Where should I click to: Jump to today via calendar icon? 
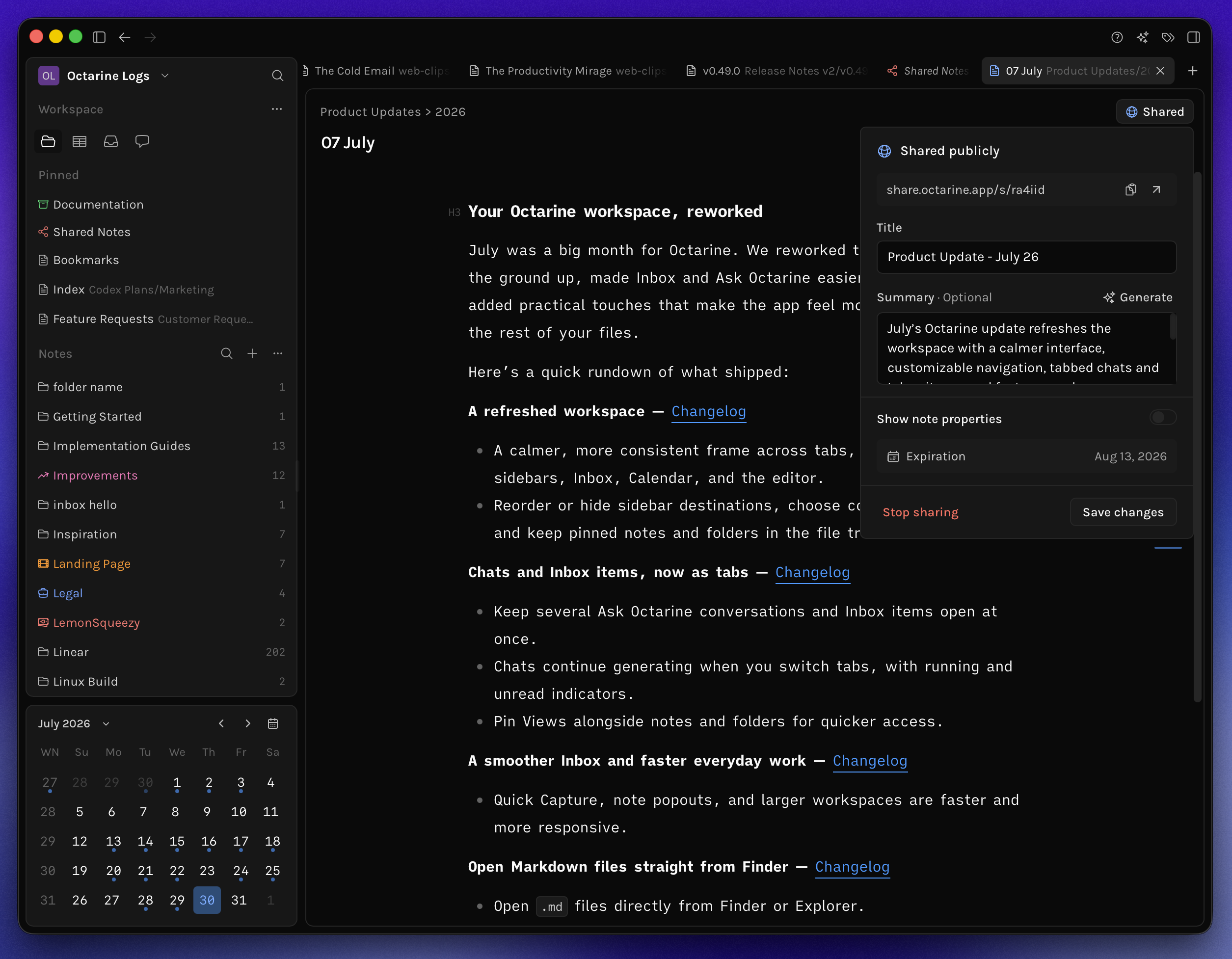click(x=273, y=724)
